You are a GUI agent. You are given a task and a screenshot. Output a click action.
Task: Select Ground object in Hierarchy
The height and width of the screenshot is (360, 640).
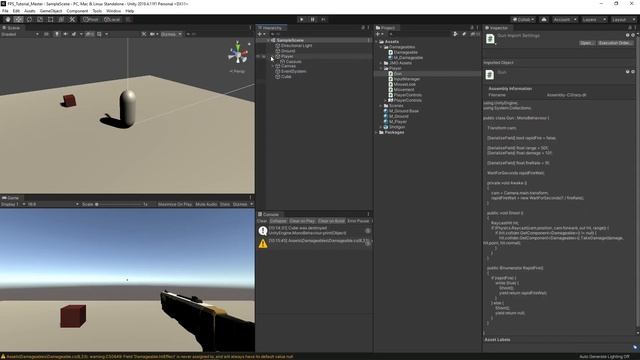click(x=287, y=51)
